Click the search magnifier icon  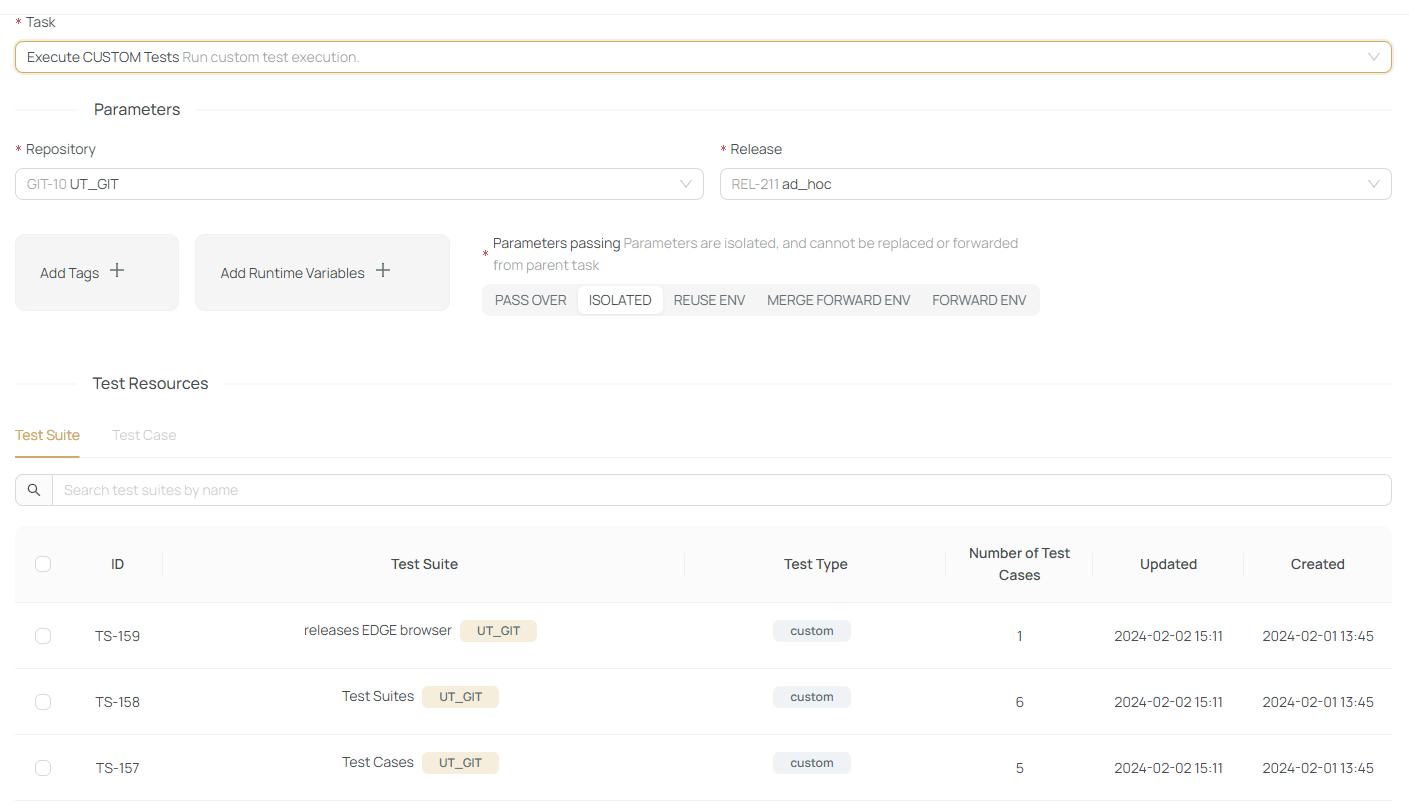(x=33, y=489)
